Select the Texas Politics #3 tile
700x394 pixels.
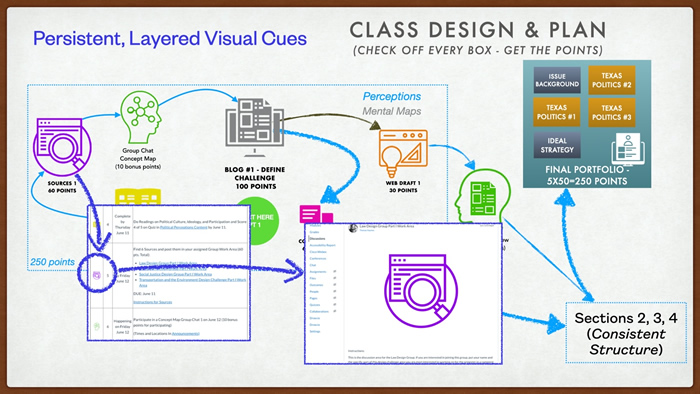pyautogui.click(x=612, y=112)
